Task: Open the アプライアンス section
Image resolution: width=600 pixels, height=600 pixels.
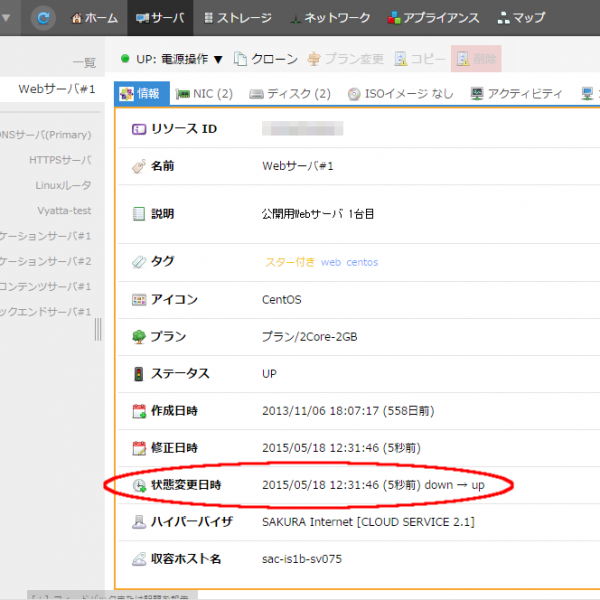Action: (433, 18)
